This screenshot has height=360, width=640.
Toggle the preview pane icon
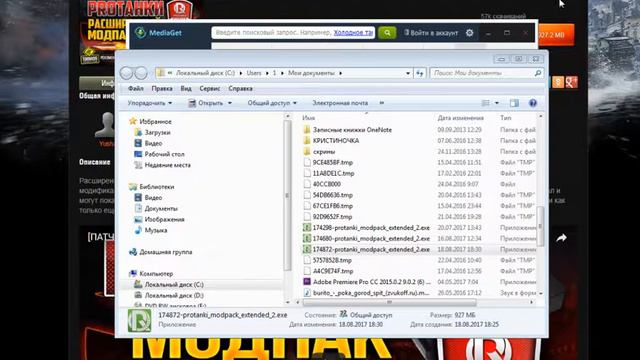pyautogui.click(x=514, y=103)
